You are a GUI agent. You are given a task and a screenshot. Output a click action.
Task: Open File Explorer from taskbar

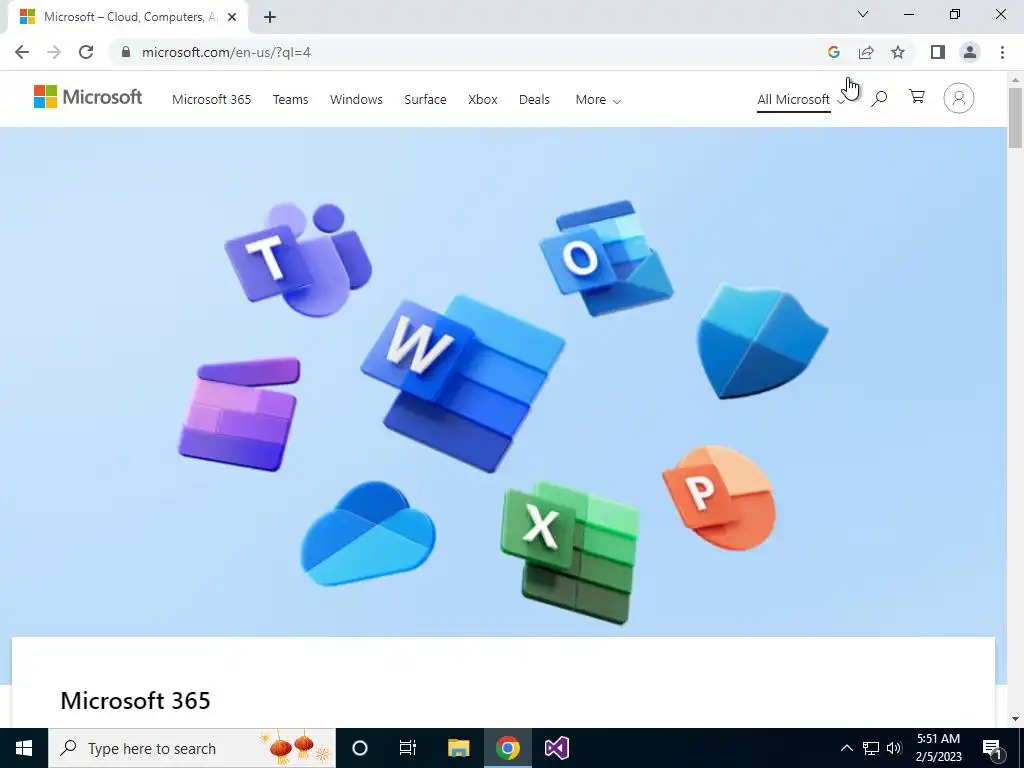tap(458, 748)
